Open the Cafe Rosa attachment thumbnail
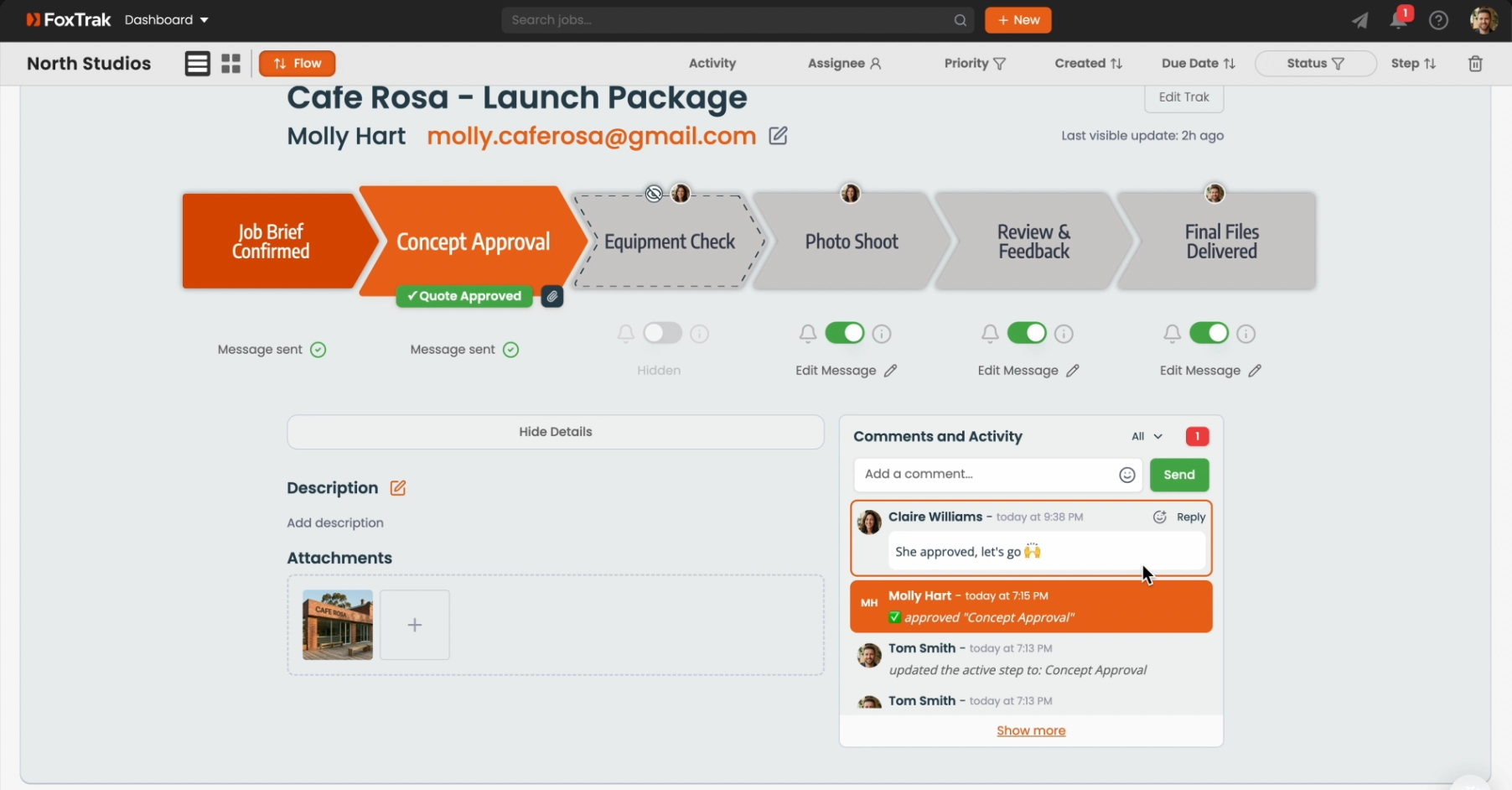Image resolution: width=1512 pixels, height=790 pixels. (x=338, y=625)
